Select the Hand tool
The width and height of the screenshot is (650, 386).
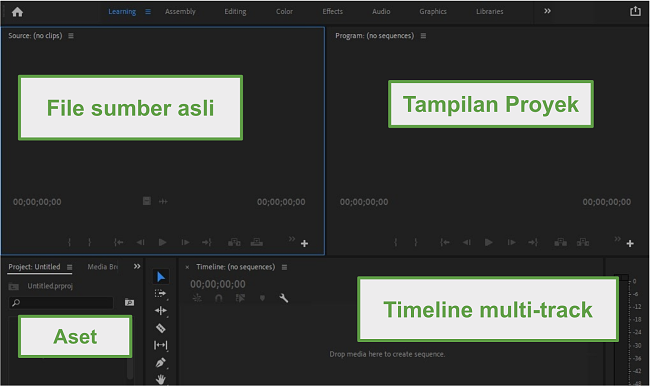tap(160, 379)
